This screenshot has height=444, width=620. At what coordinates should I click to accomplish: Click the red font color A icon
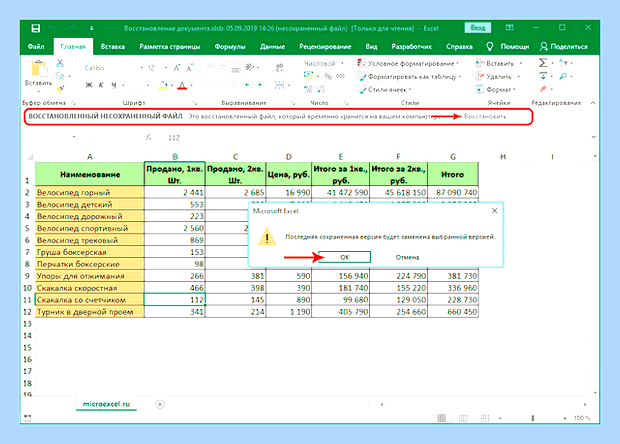(x=182, y=85)
